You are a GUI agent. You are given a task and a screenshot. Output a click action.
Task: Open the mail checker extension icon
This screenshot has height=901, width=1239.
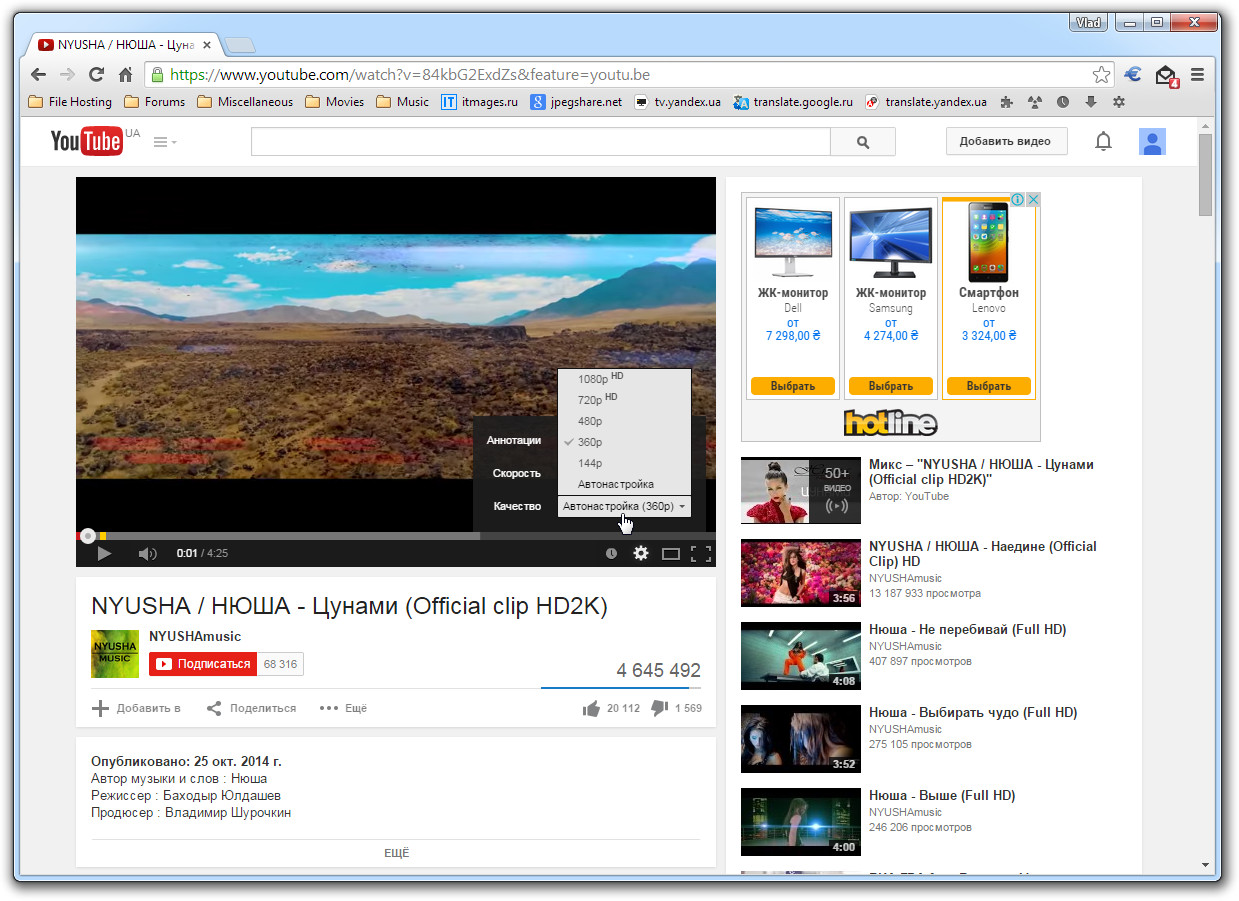tap(1166, 75)
